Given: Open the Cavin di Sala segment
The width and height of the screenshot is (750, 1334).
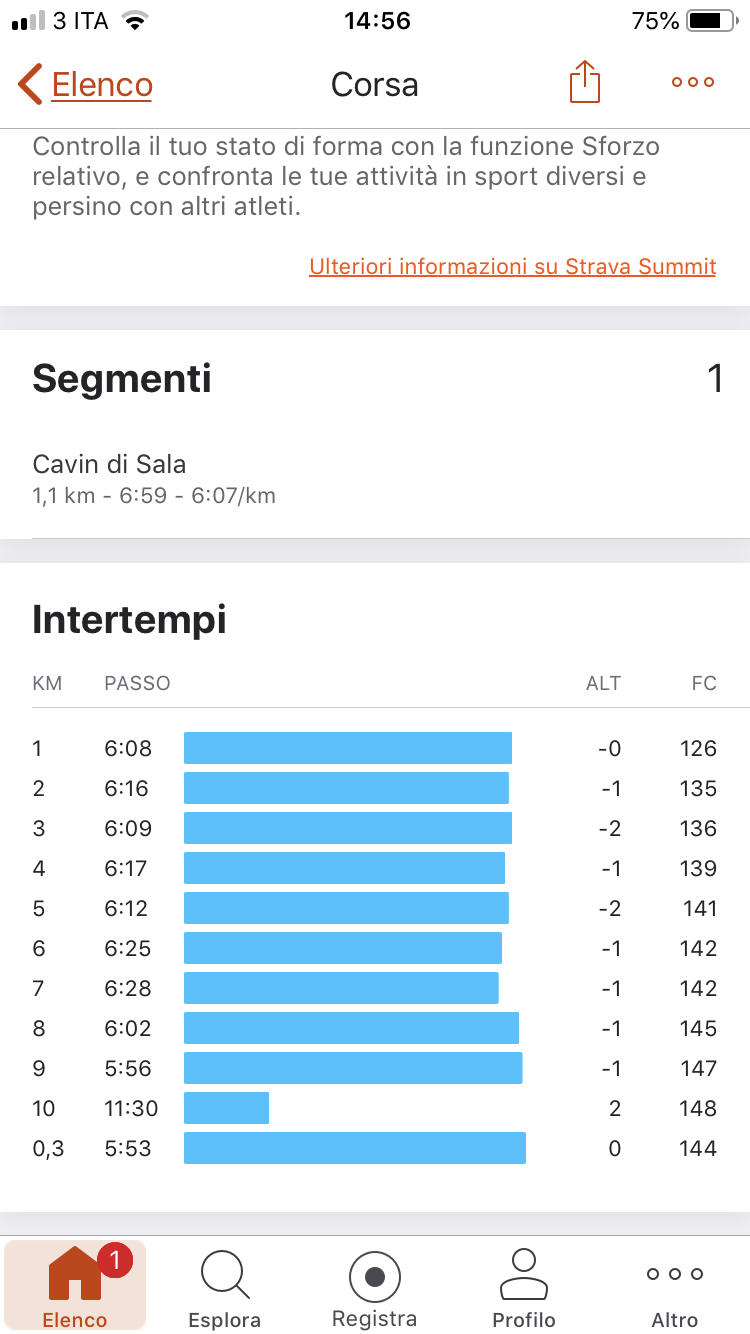Looking at the screenshot, I should (375, 478).
